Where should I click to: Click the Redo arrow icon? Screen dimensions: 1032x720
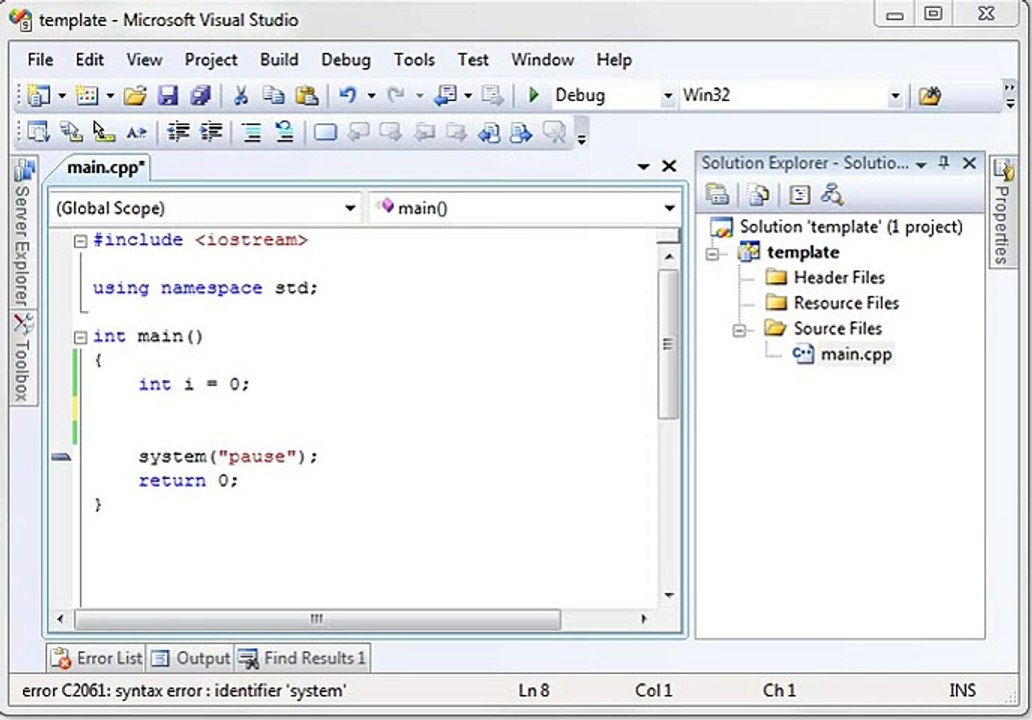click(x=395, y=95)
